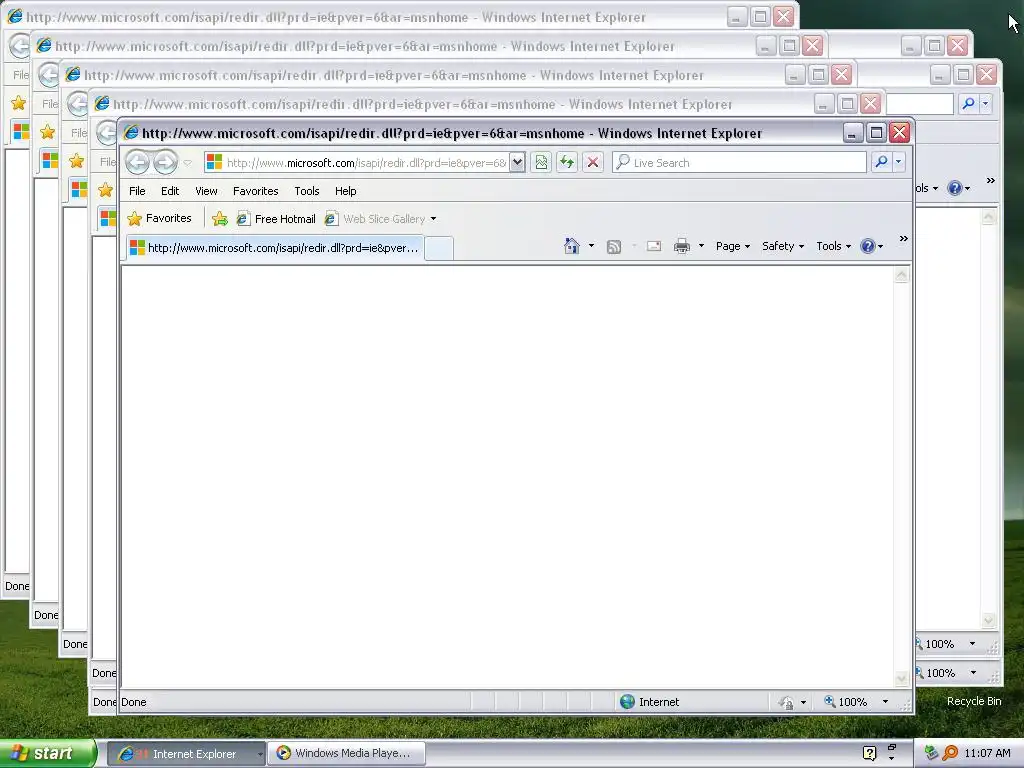The height and width of the screenshot is (768, 1024).
Task: Click the 100% zoom level button in front window
Action: pyautogui.click(x=846, y=702)
